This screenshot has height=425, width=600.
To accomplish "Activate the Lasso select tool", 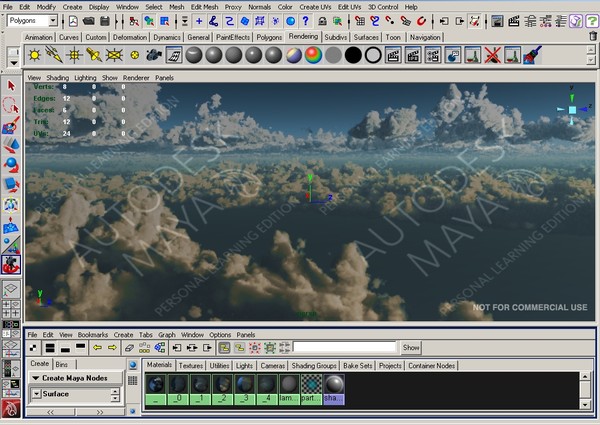I will point(11,106).
